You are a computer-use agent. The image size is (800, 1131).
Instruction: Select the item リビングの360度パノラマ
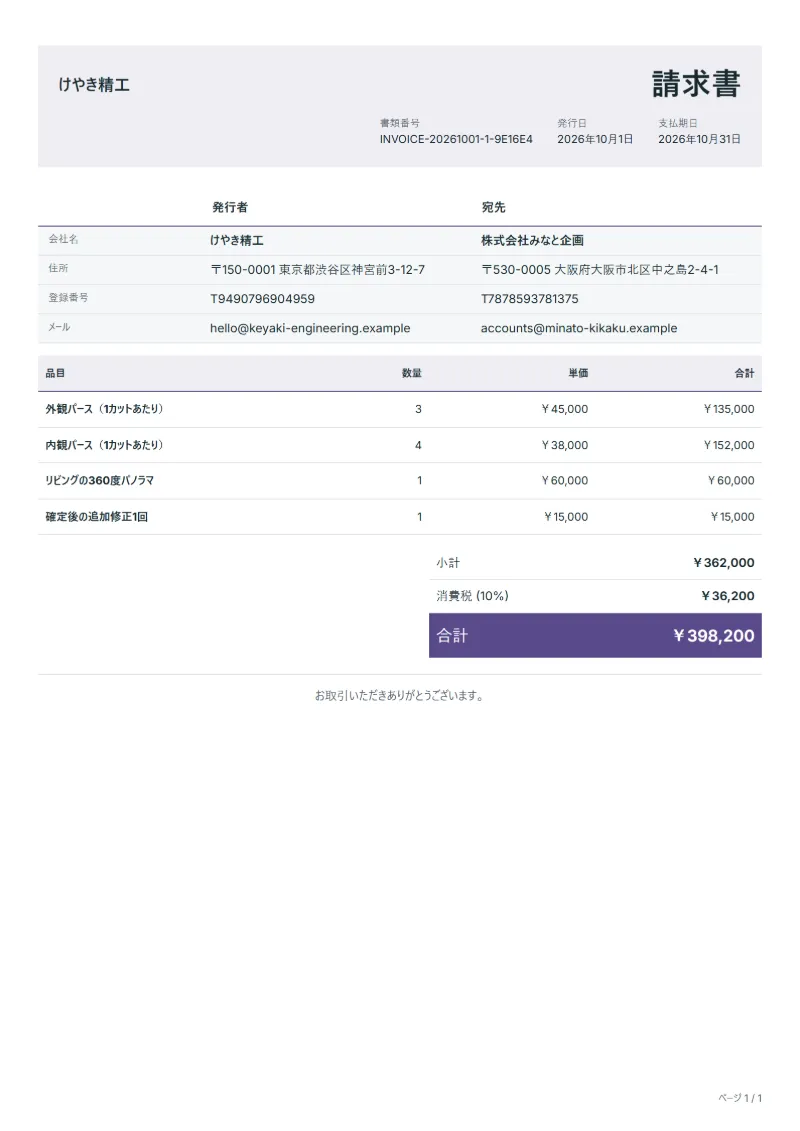pyautogui.click(x=100, y=480)
